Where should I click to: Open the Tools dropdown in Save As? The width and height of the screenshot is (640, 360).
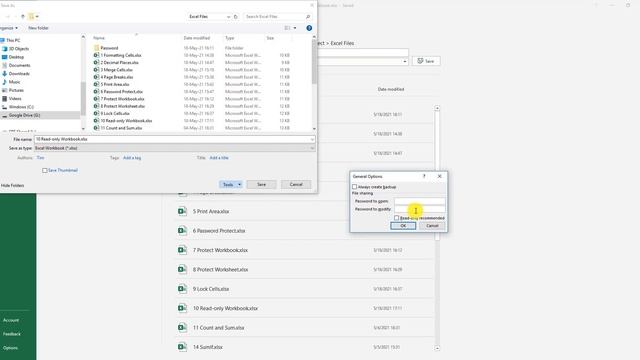[x=231, y=184]
